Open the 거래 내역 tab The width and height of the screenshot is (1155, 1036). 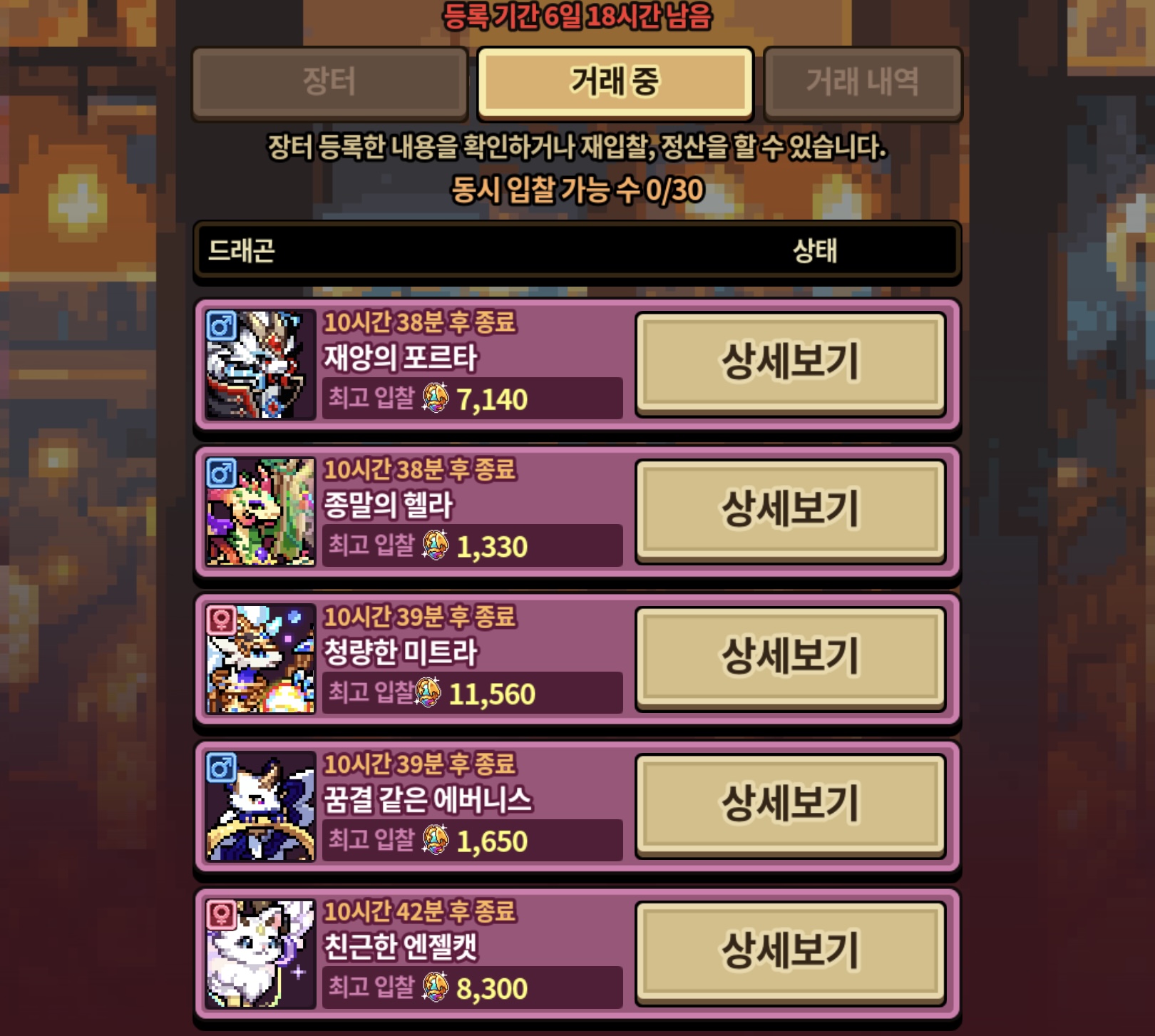(863, 83)
